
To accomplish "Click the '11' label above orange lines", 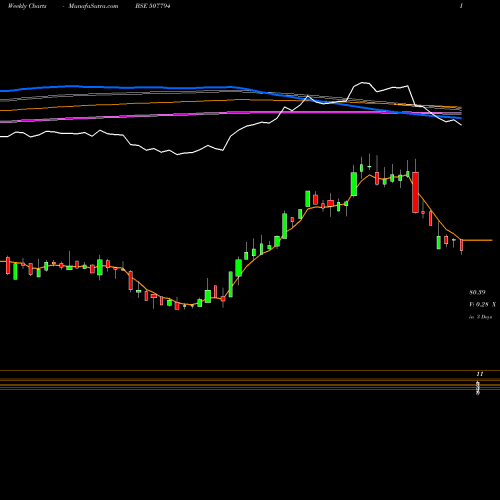I will (x=480, y=374).
